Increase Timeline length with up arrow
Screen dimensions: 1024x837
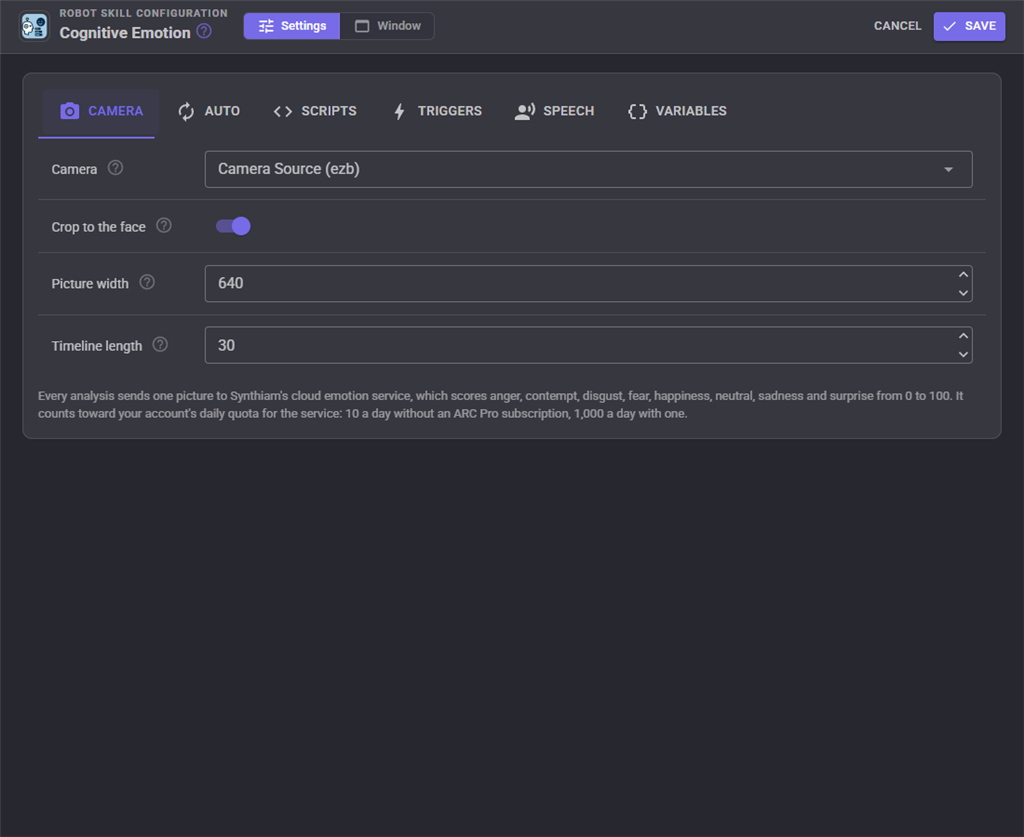pyautogui.click(x=963, y=336)
